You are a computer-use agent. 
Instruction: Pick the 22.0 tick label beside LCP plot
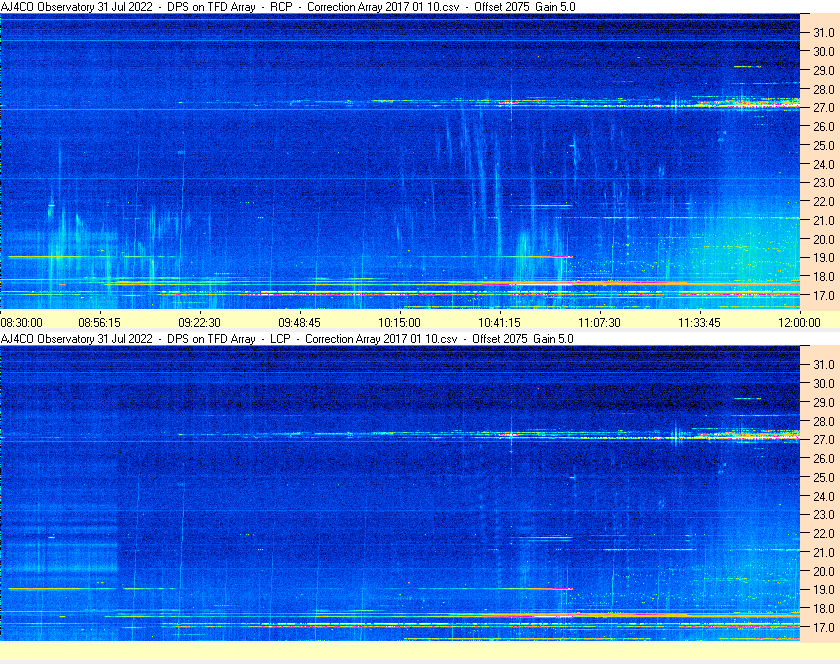[x=824, y=533]
